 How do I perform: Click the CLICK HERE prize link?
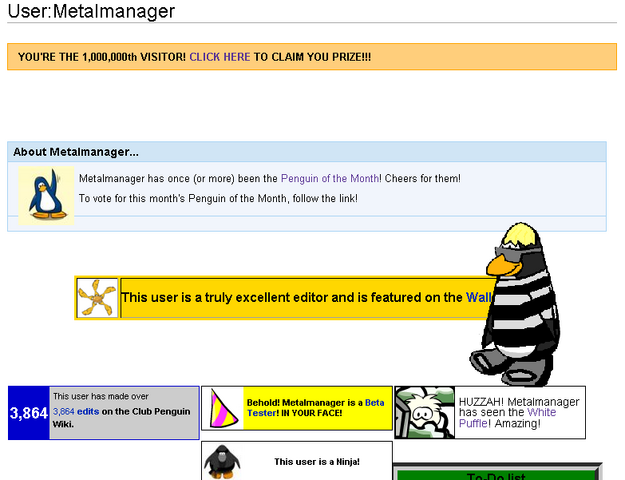tap(220, 57)
